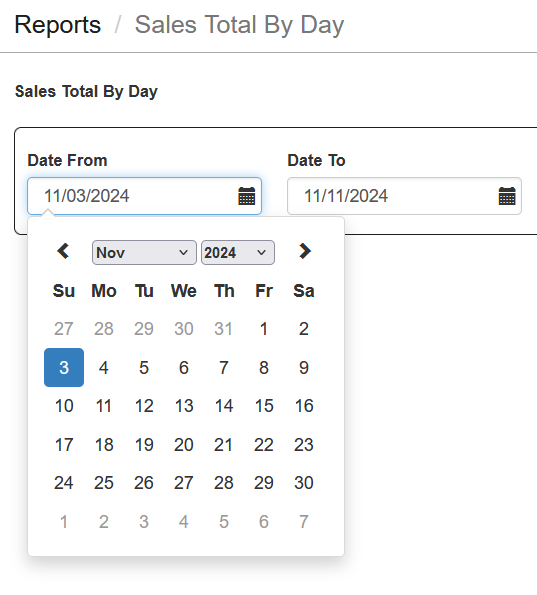Select November 1 in first row

click(264, 329)
